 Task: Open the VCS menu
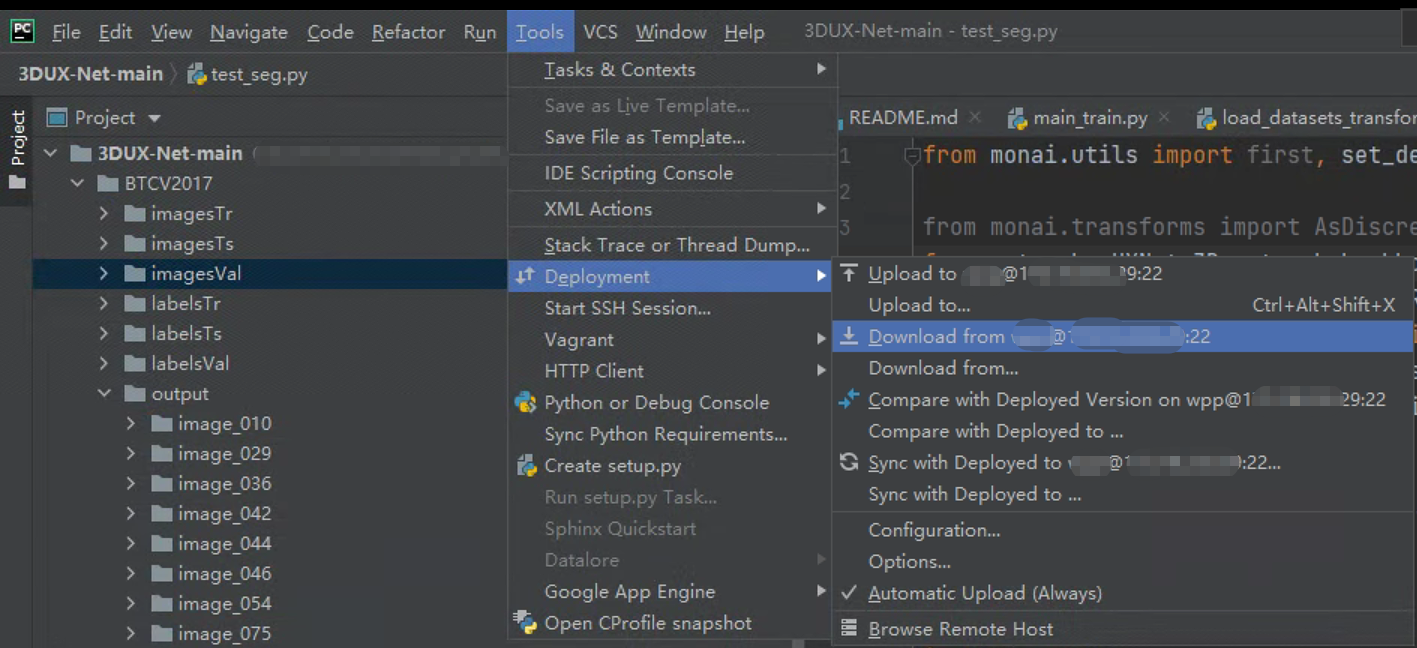click(x=600, y=32)
